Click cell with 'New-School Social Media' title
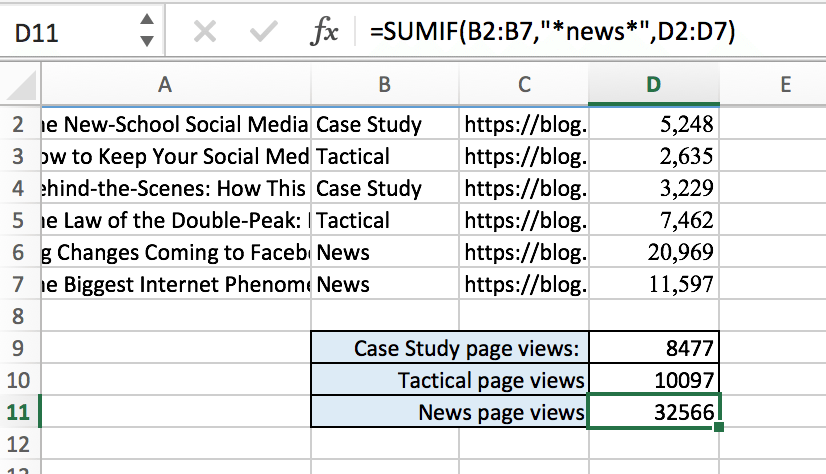Screen dimensions: 826x474 pos(176,124)
